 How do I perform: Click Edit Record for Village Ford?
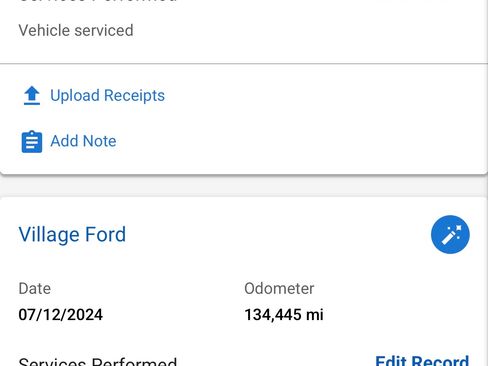pos(422,361)
